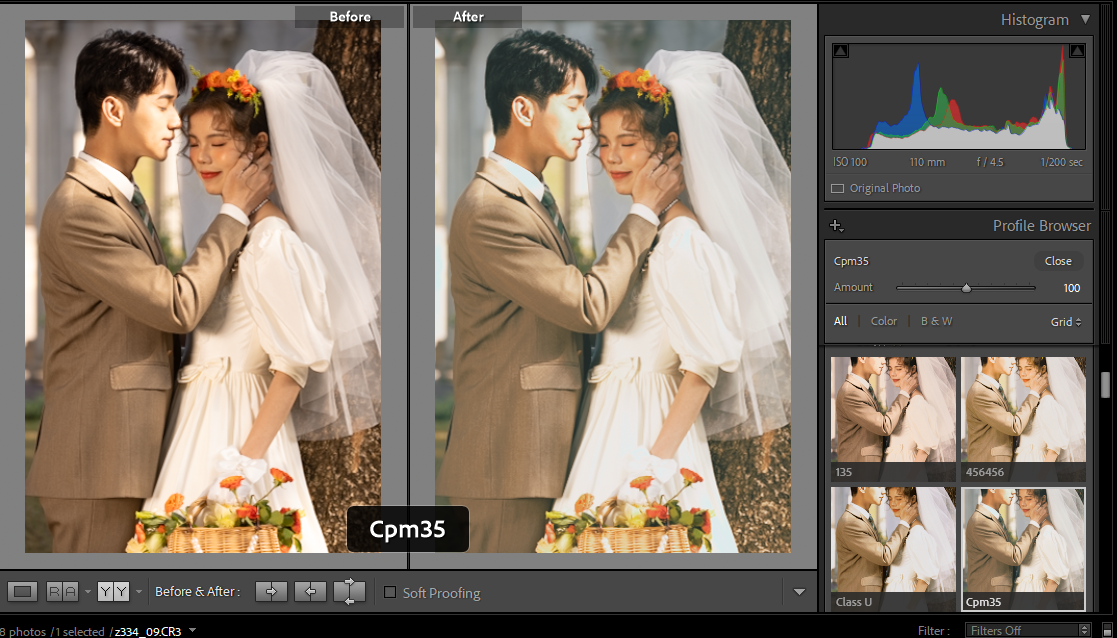1117x638 pixels.
Task: Toggle shadow clipping indicator in histogram
Action: point(840,51)
